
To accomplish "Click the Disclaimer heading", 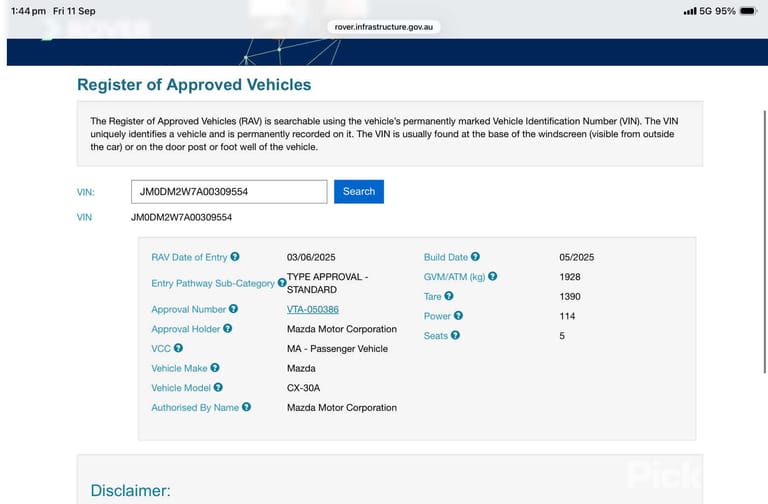I will [130, 490].
